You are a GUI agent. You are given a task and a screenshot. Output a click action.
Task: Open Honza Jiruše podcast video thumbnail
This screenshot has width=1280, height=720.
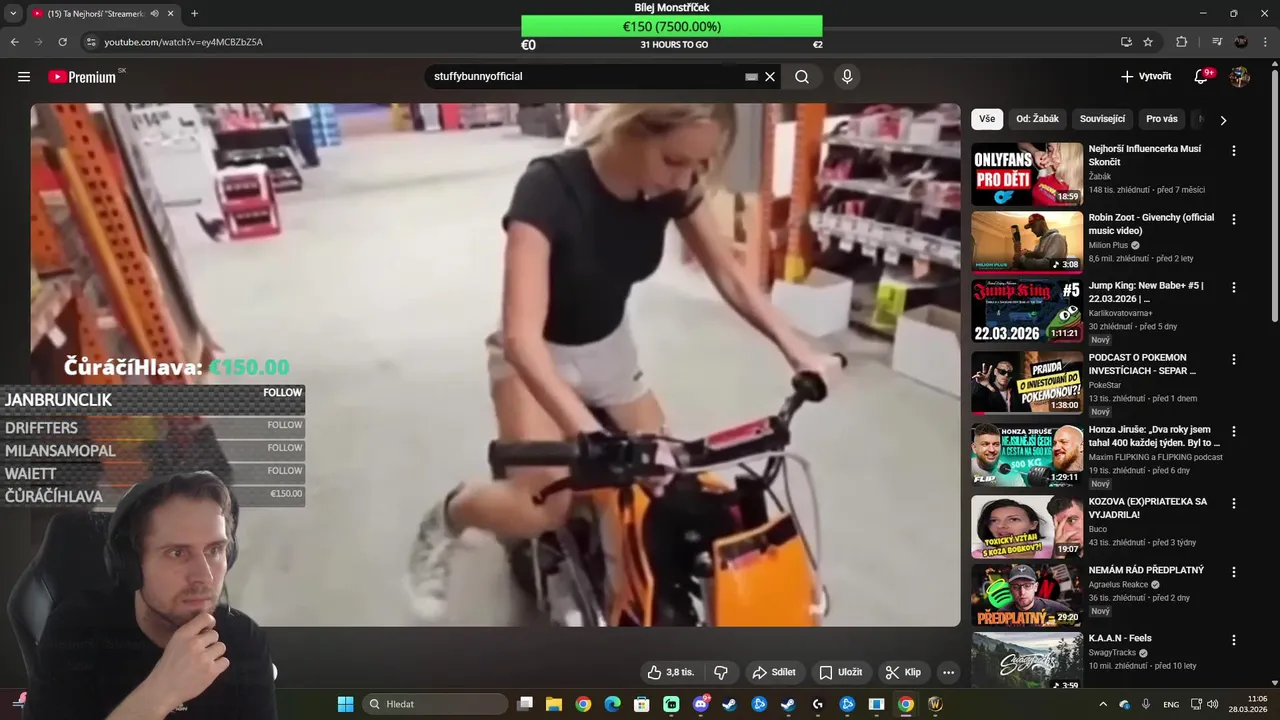[x=1027, y=455]
